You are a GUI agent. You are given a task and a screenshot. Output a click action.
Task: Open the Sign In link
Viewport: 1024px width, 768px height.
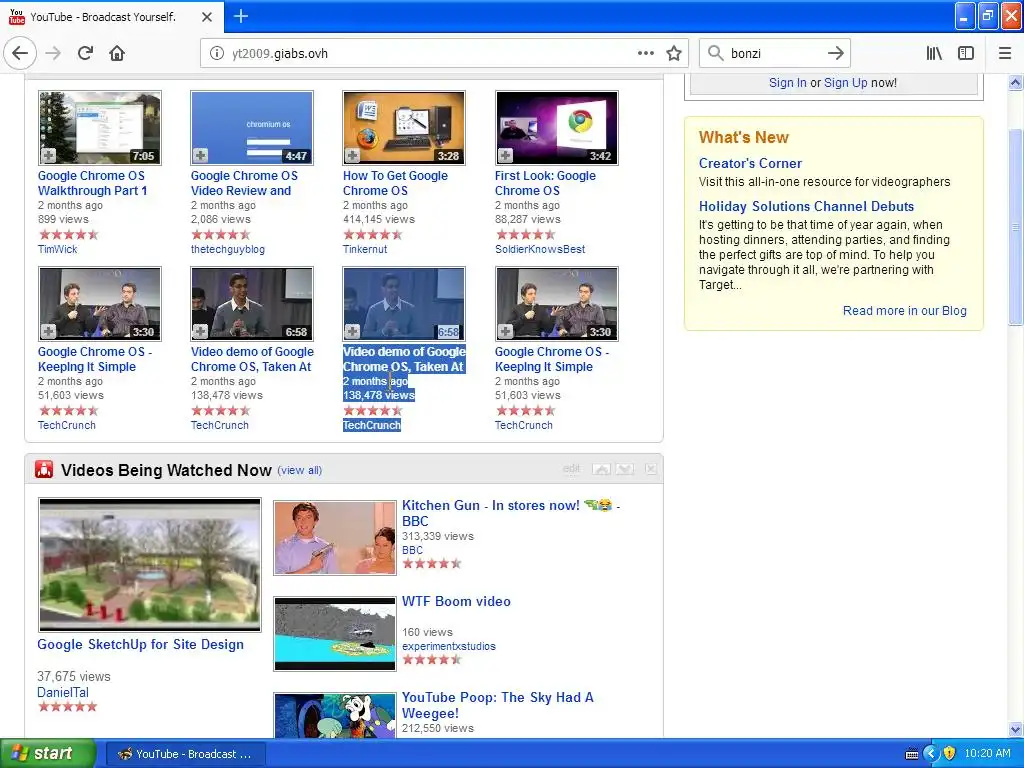(788, 83)
